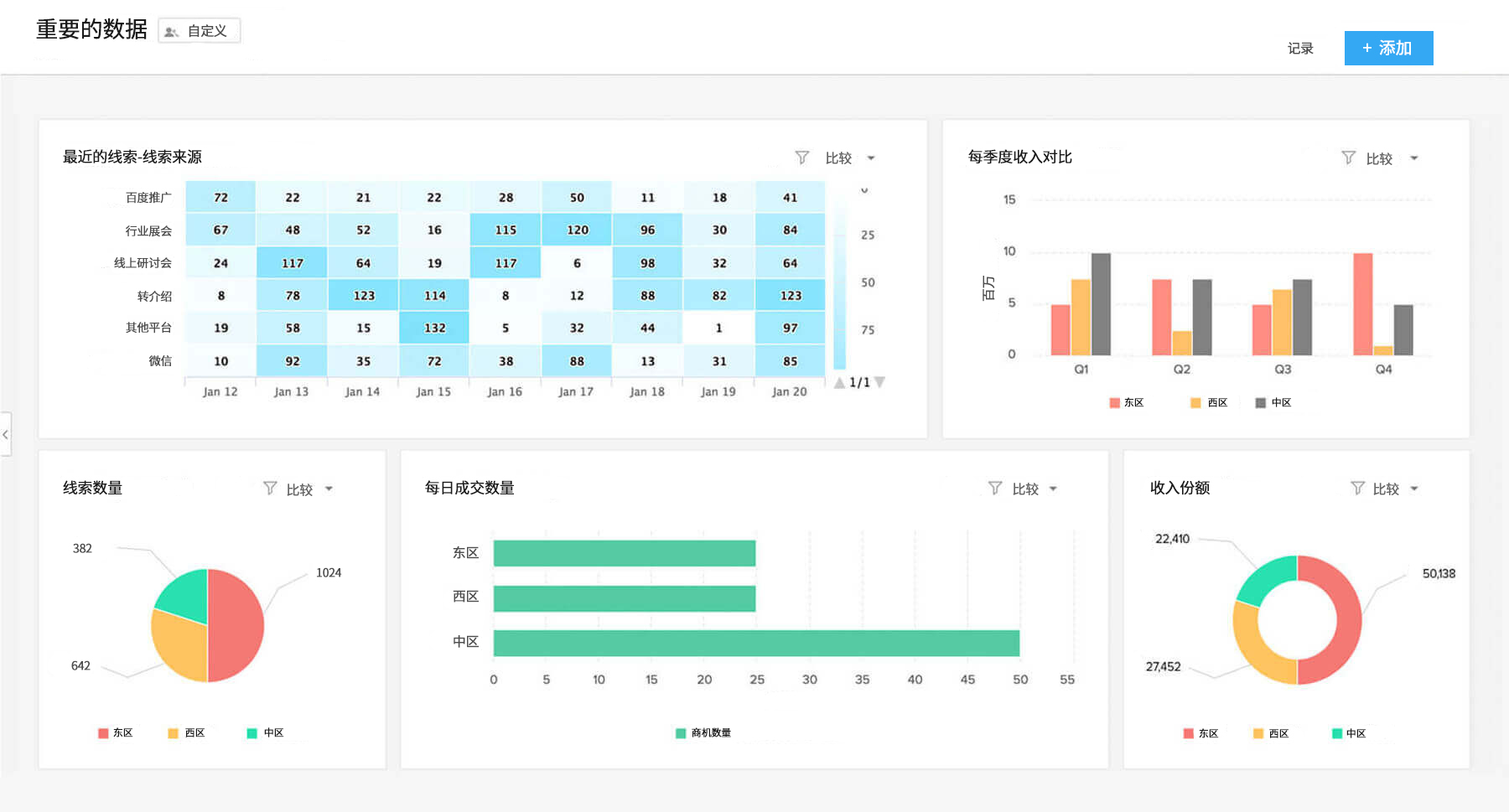1509x812 pixels.
Task: Click the up arrow next to 1/1 pagination
Action: click(841, 381)
